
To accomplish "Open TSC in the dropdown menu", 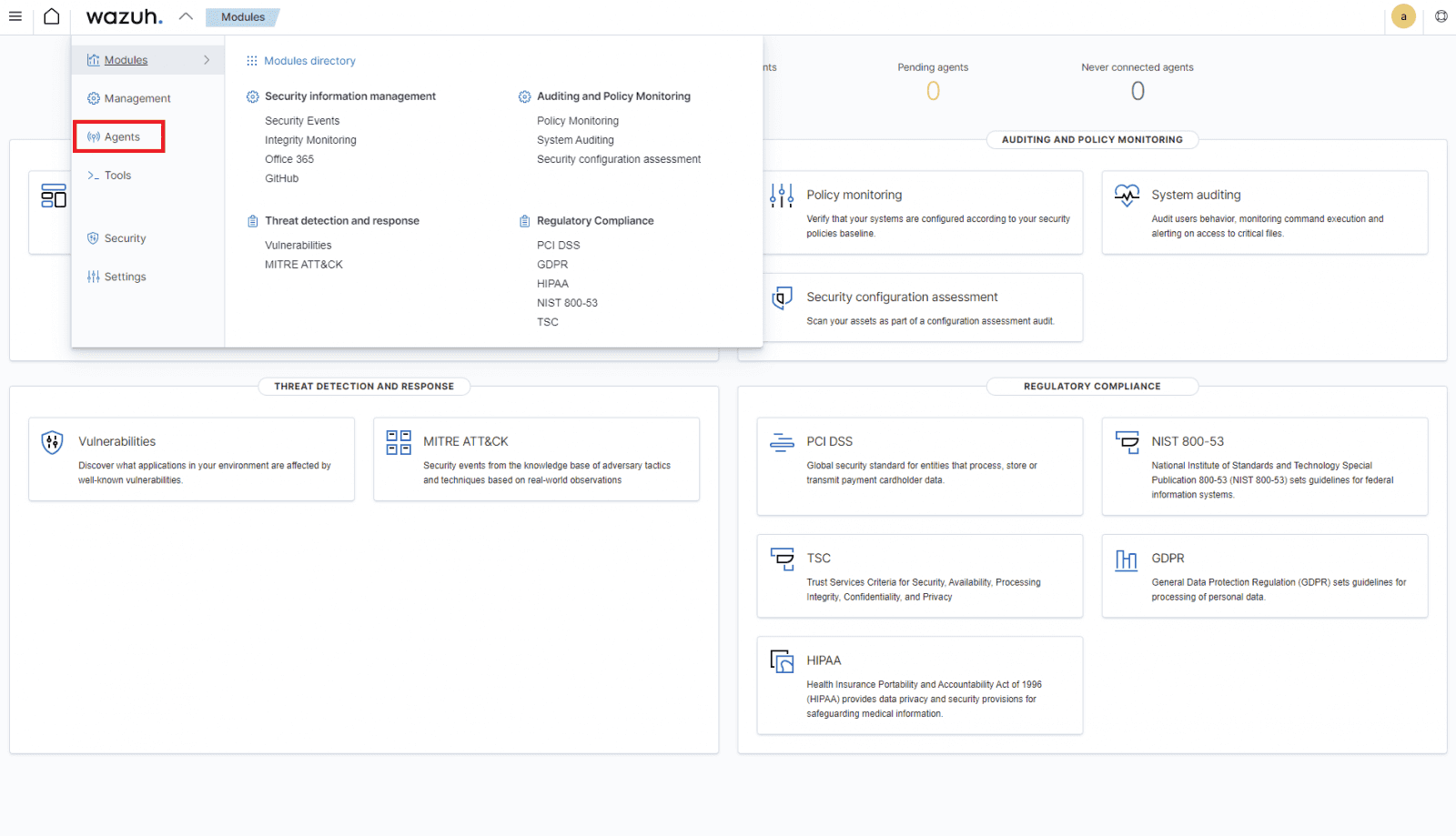I will (548, 322).
